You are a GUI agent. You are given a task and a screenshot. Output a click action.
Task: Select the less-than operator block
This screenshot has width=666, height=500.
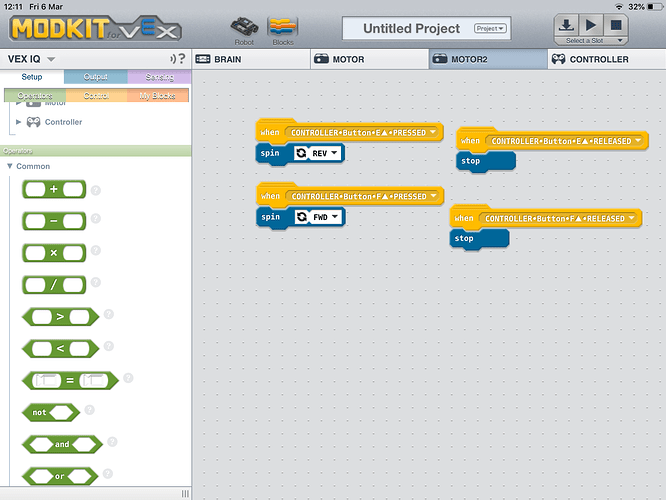pyautogui.click(x=60, y=349)
